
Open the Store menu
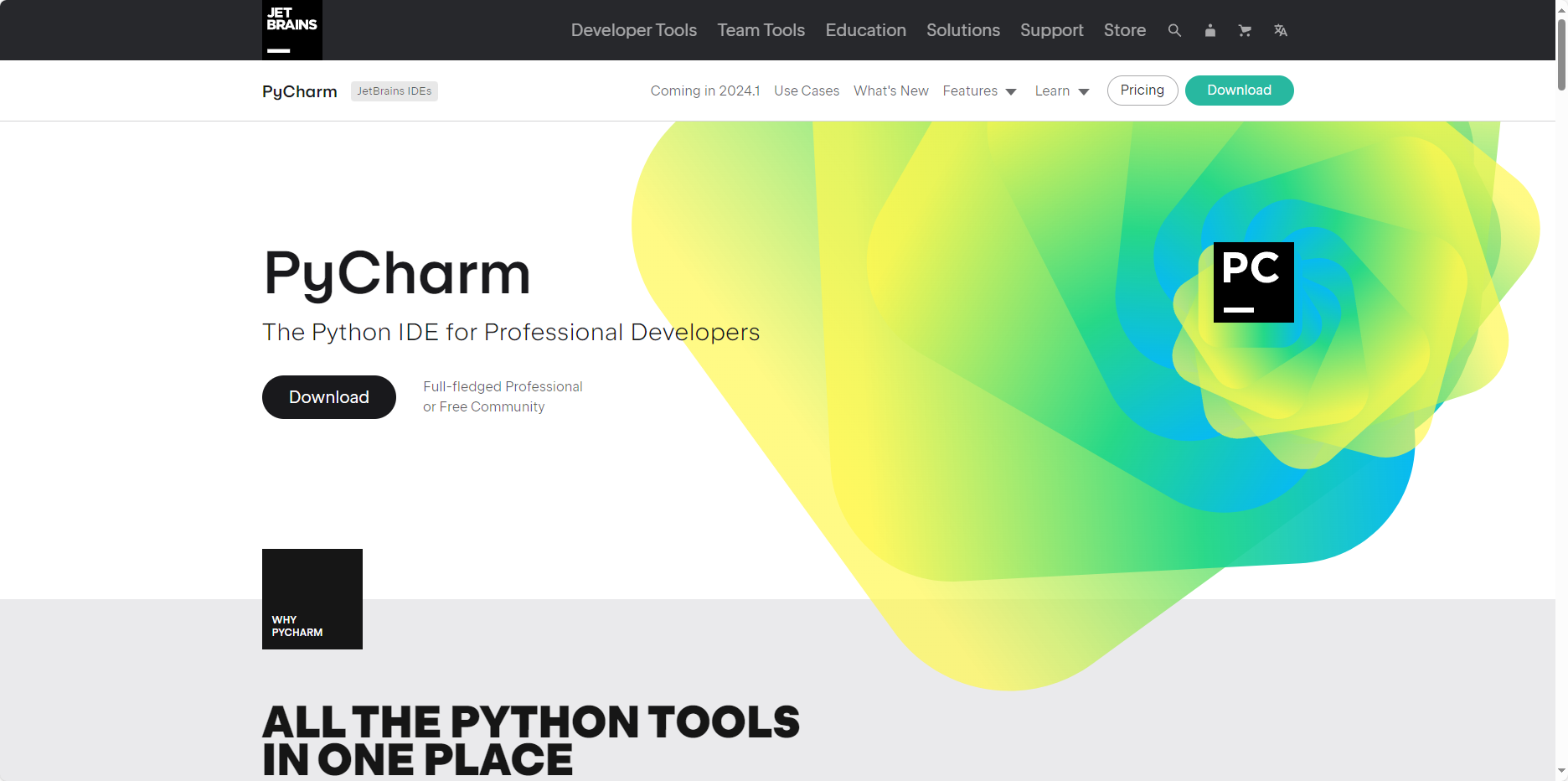tap(1124, 30)
